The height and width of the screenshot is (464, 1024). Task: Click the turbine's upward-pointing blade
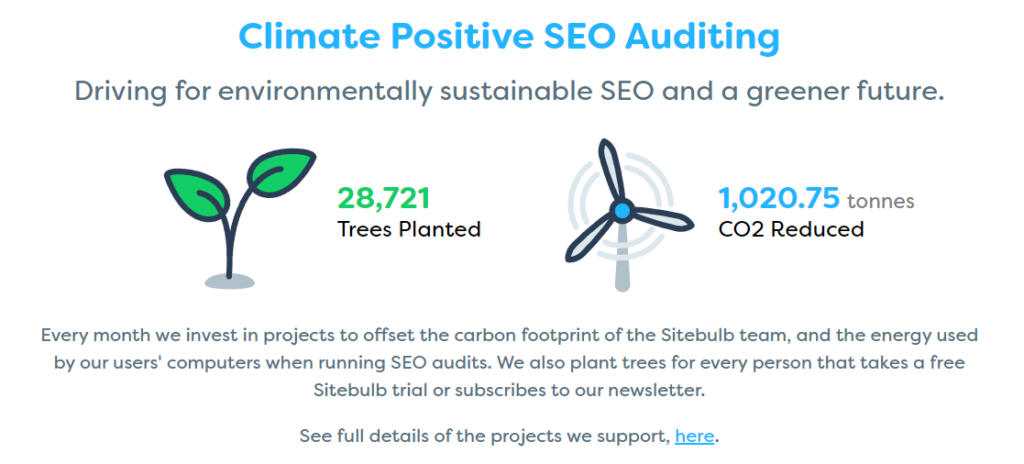point(609,170)
